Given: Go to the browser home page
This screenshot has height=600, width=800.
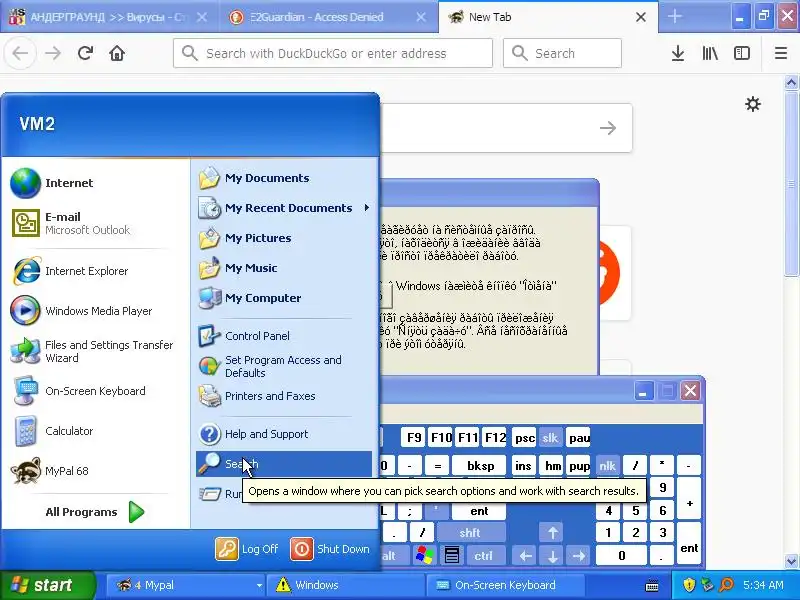Looking at the screenshot, I should [117, 53].
